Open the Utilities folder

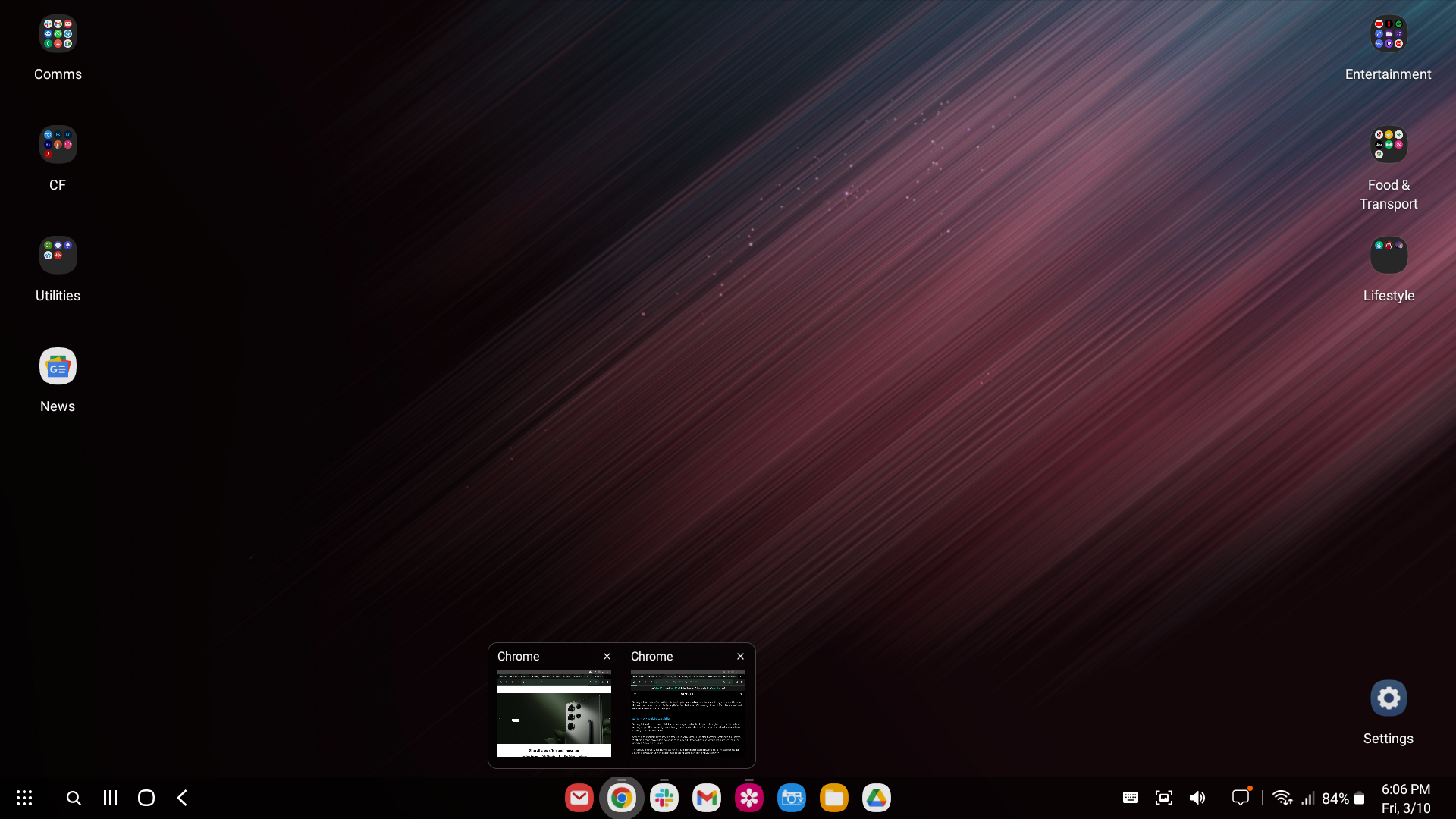pyautogui.click(x=58, y=256)
